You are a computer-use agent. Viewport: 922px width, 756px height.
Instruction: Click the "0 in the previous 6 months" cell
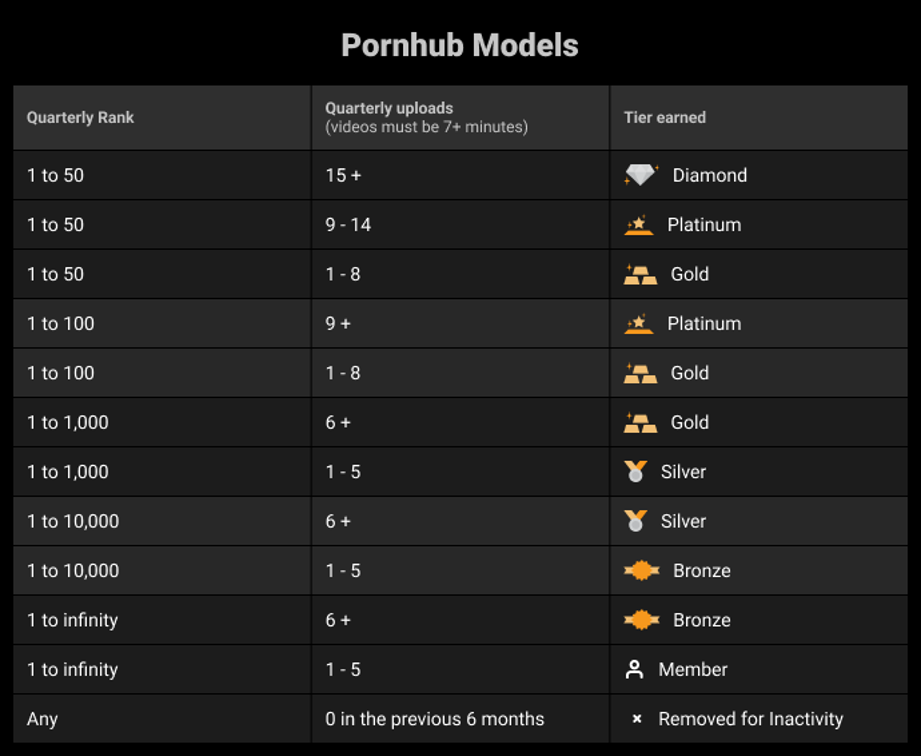click(x=435, y=719)
